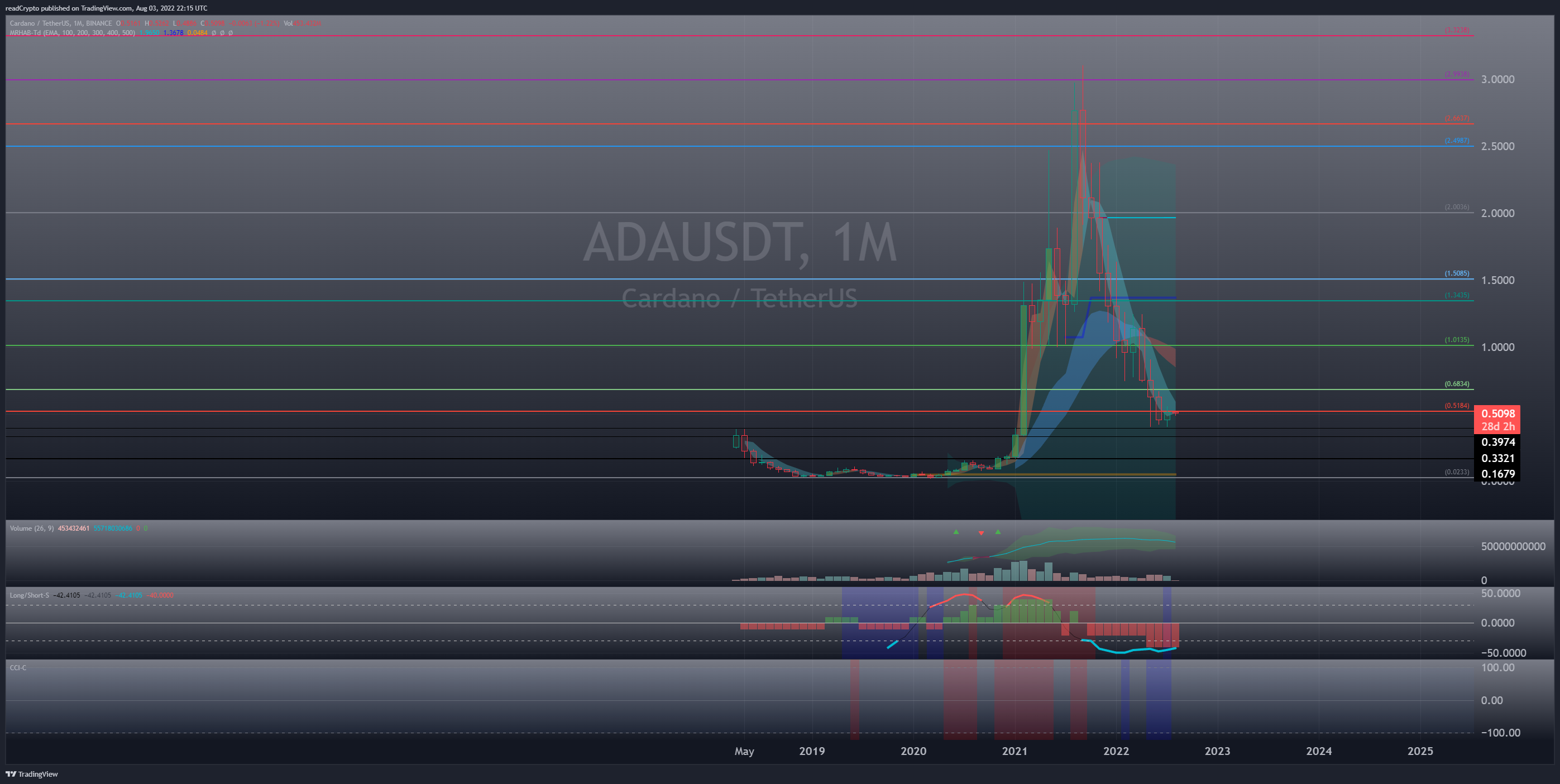Click the 2023 label on time axis

(1217, 751)
